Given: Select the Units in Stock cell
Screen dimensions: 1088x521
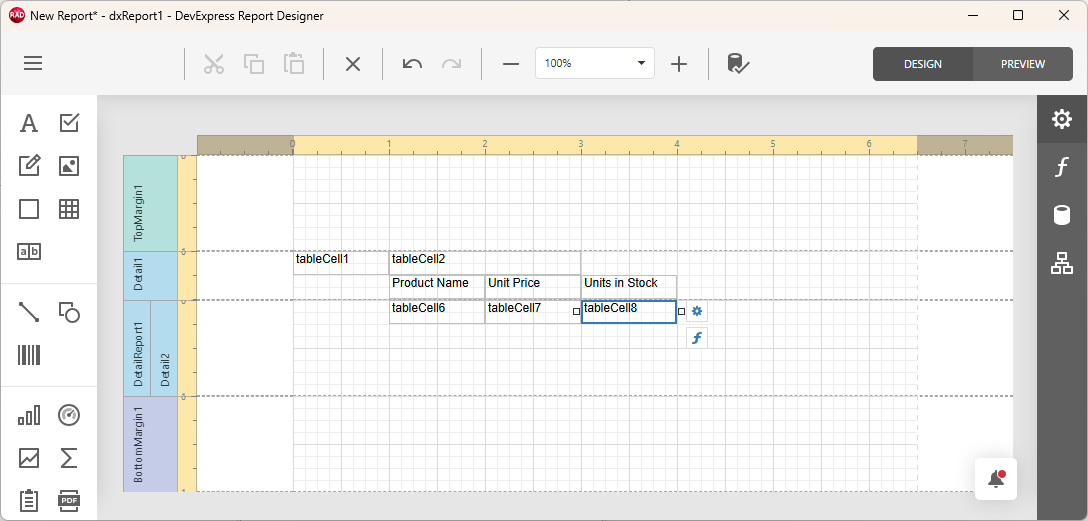Looking at the screenshot, I should 629,287.
